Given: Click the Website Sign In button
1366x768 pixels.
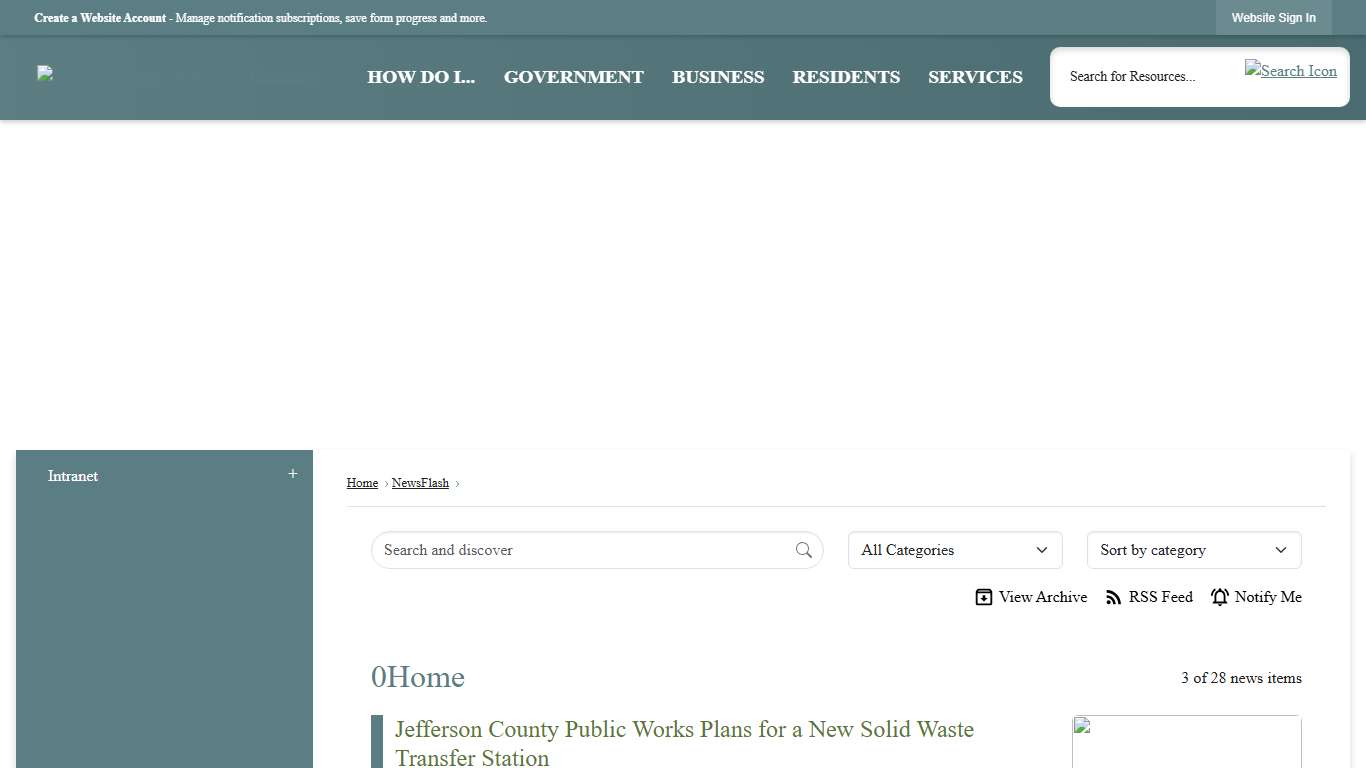Looking at the screenshot, I should 1273,18.
